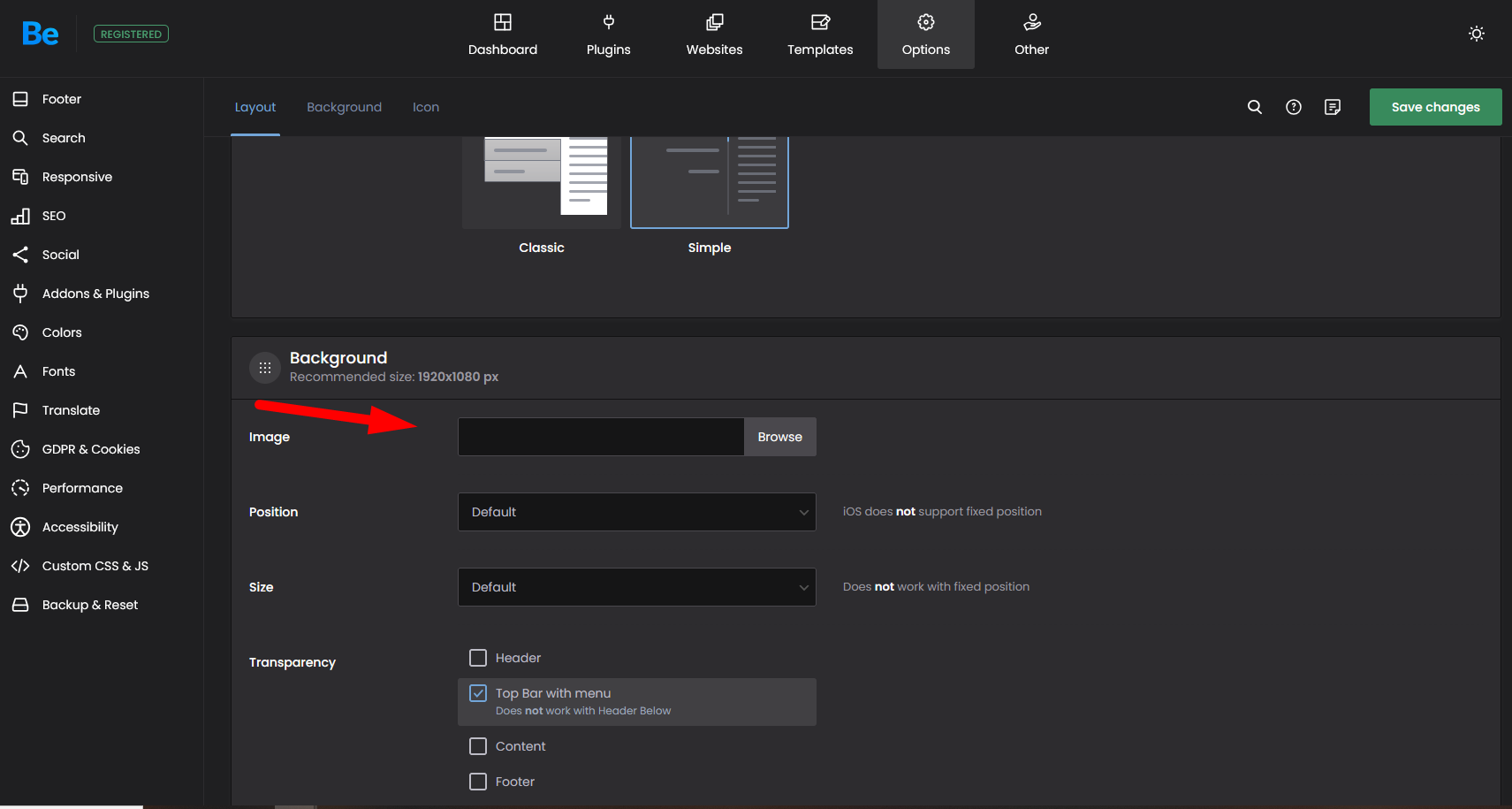Click the Footer sidebar icon
The height and width of the screenshot is (809, 1512).
tap(20, 99)
